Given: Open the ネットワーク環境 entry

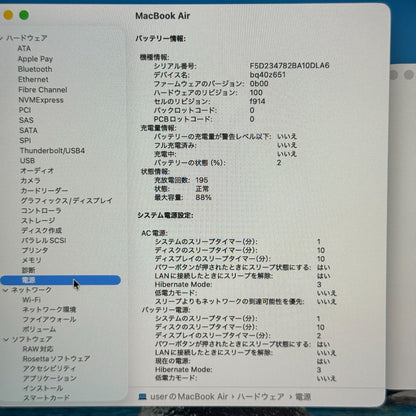Looking at the screenshot, I should pyautogui.click(x=49, y=310).
